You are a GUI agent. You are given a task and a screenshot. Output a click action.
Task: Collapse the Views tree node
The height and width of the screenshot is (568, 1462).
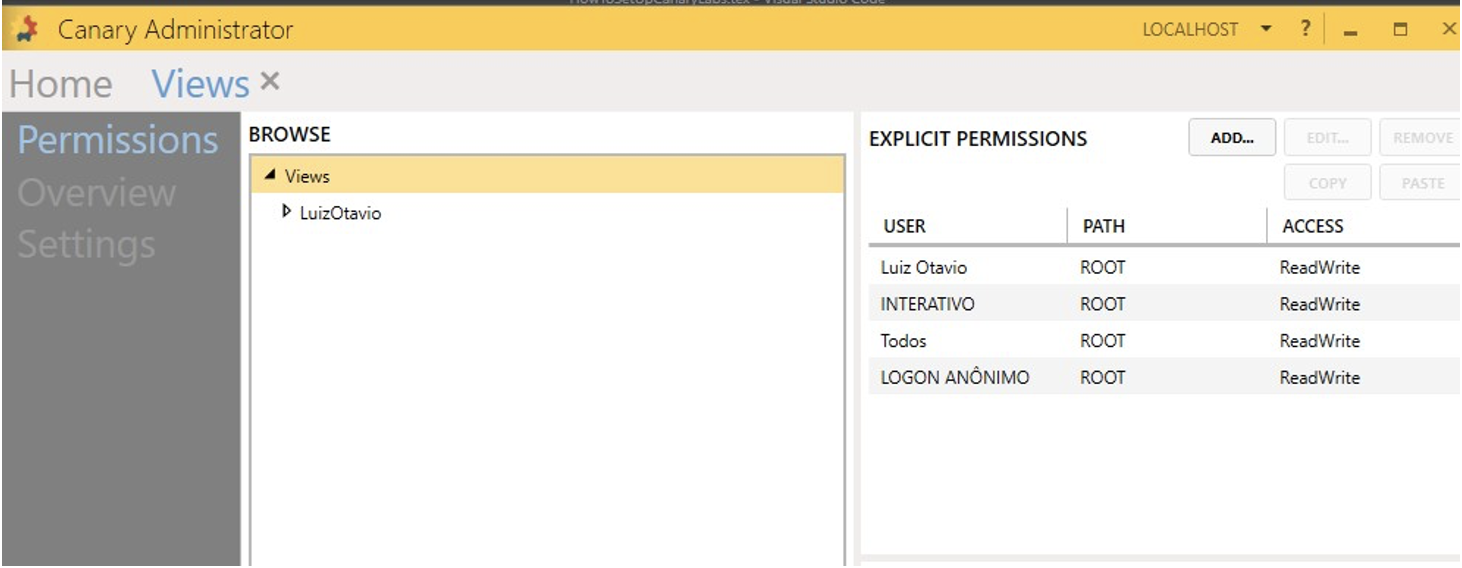click(x=270, y=176)
